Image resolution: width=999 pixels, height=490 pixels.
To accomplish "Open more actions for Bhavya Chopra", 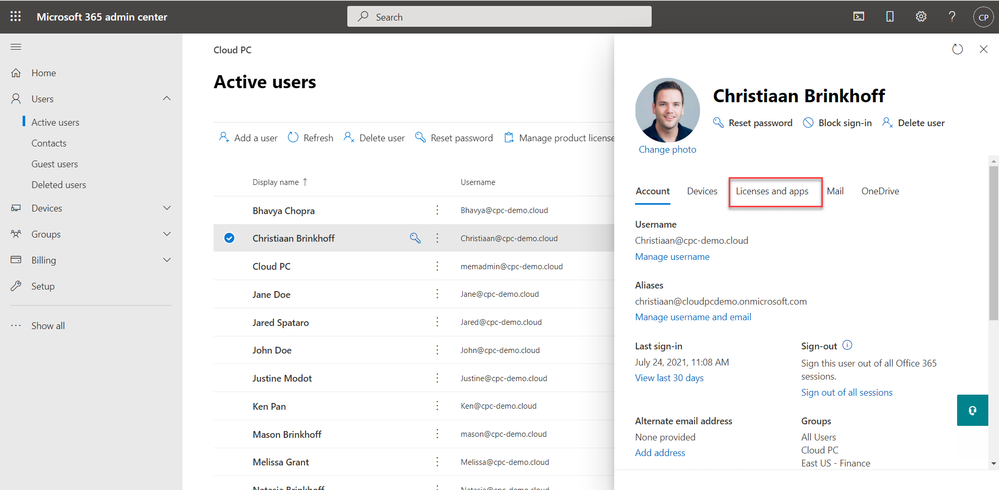I will [x=437, y=211].
